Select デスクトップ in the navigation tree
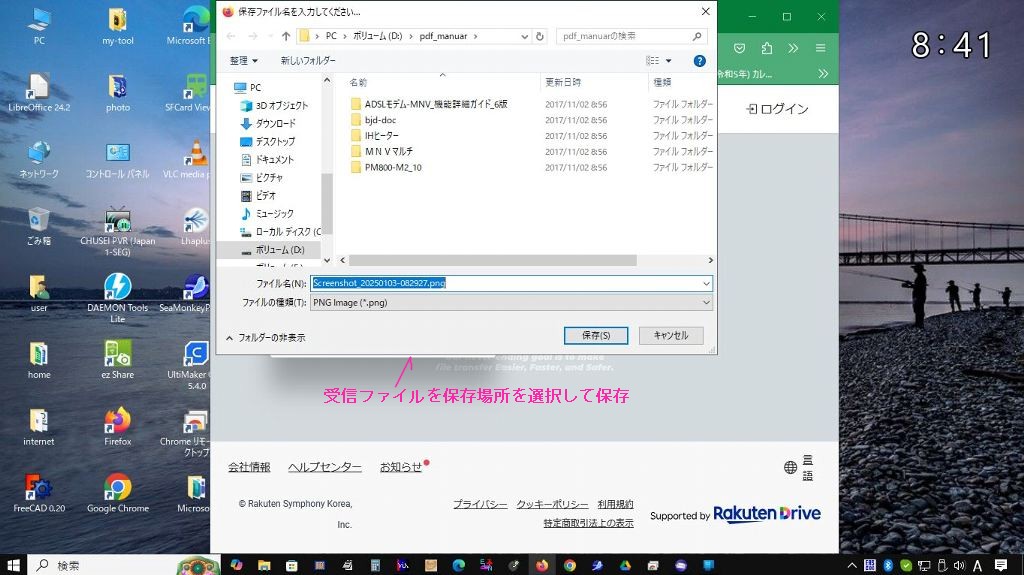This screenshot has width=1024, height=575. tap(276, 142)
